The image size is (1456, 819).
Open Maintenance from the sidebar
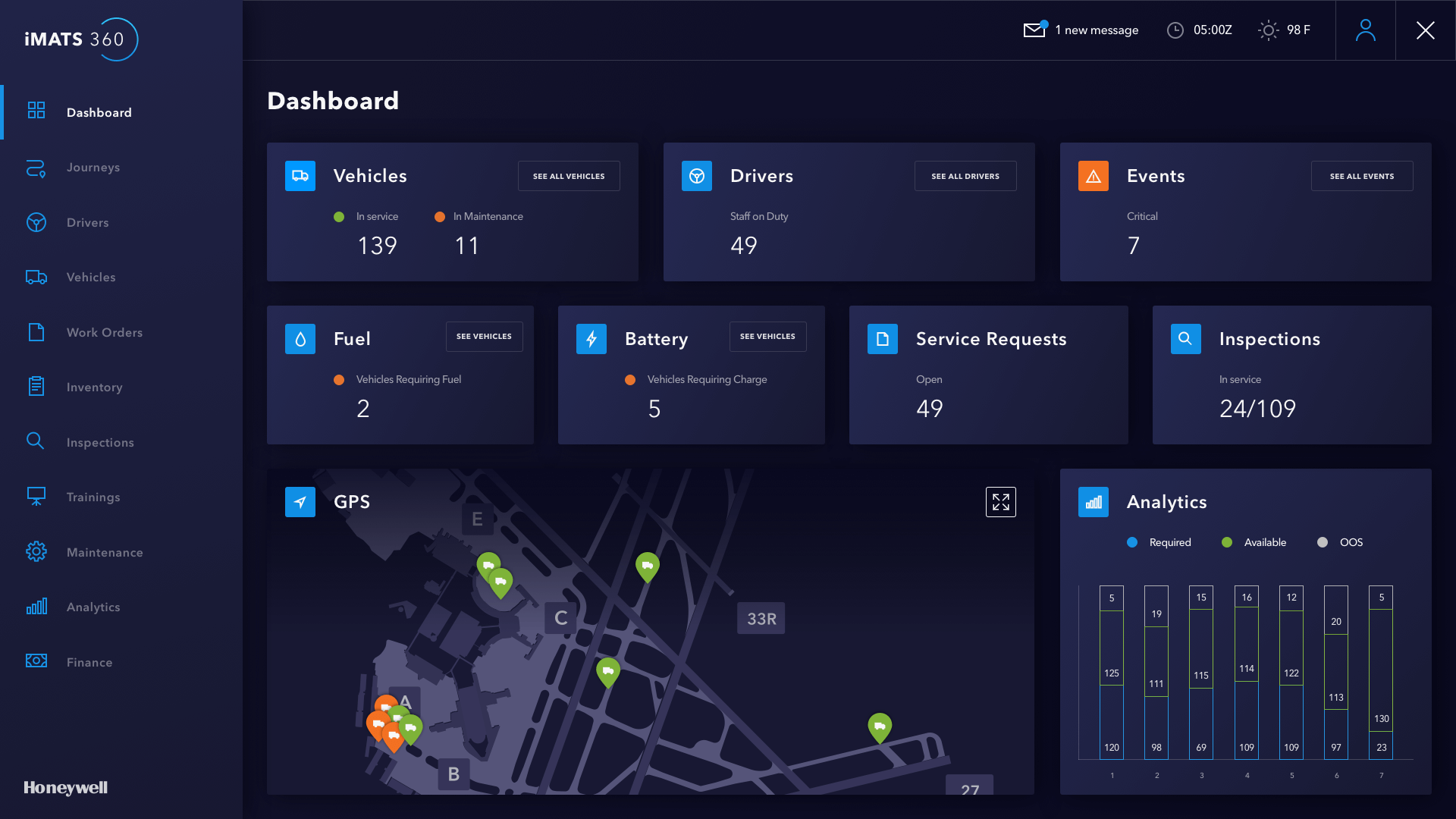point(104,552)
